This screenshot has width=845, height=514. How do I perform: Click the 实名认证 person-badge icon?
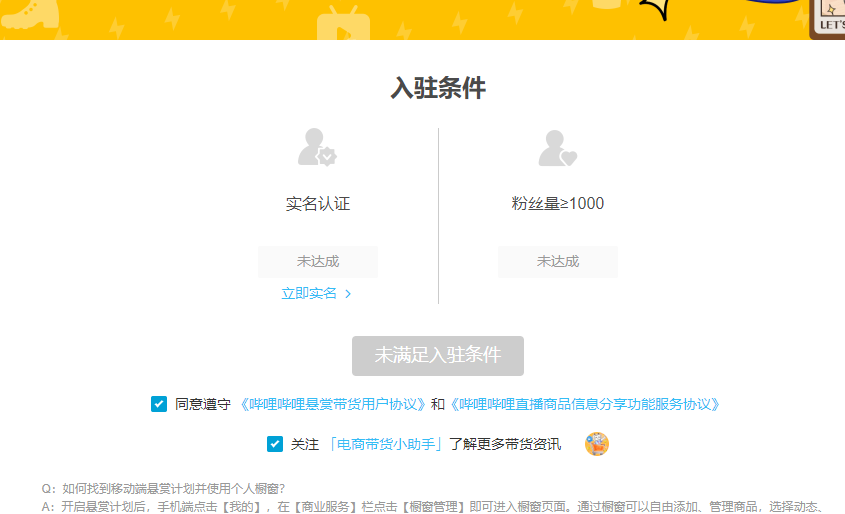(x=317, y=148)
